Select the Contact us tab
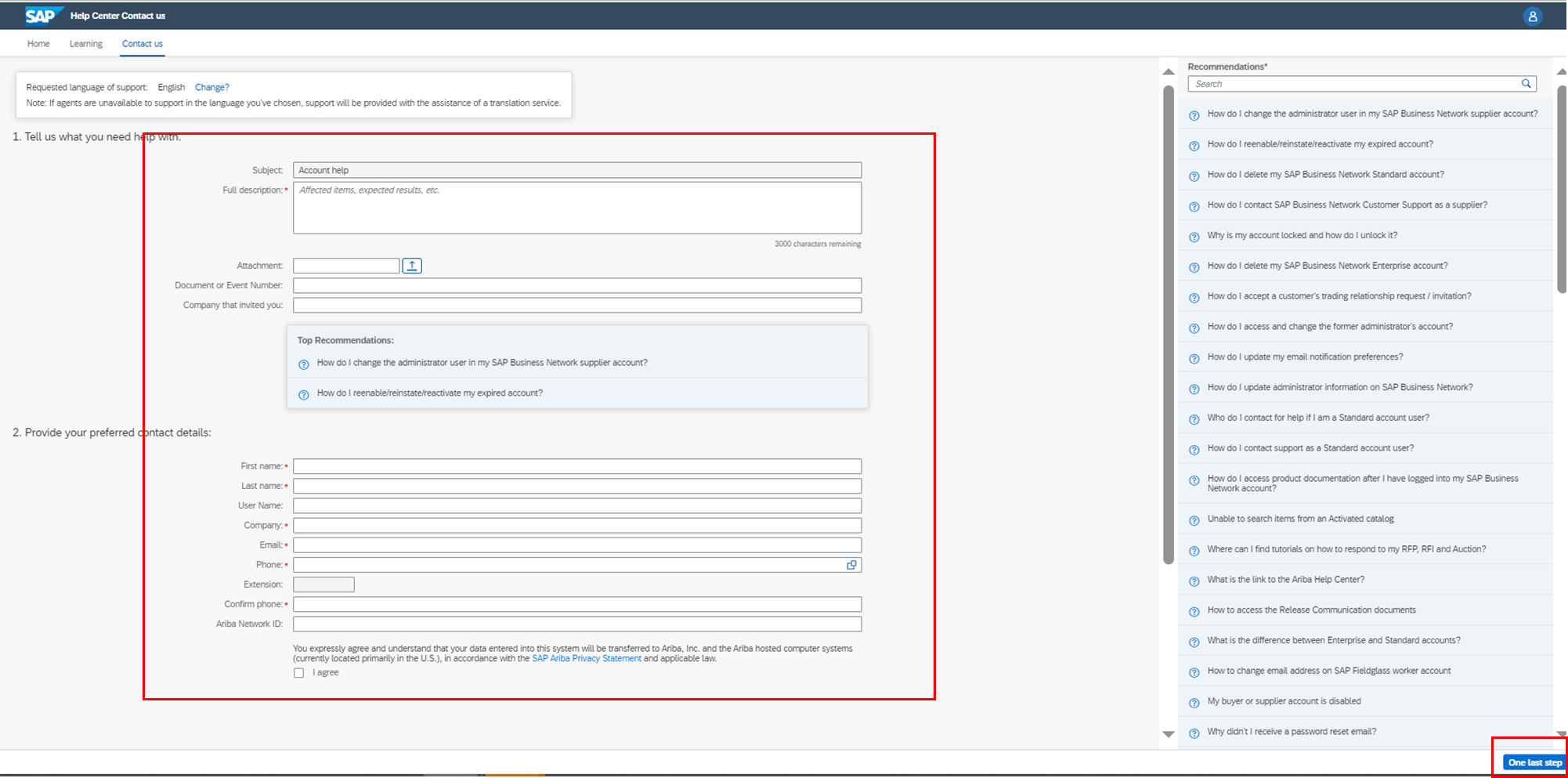This screenshot has width=1568, height=778. (x=143, y=44)
